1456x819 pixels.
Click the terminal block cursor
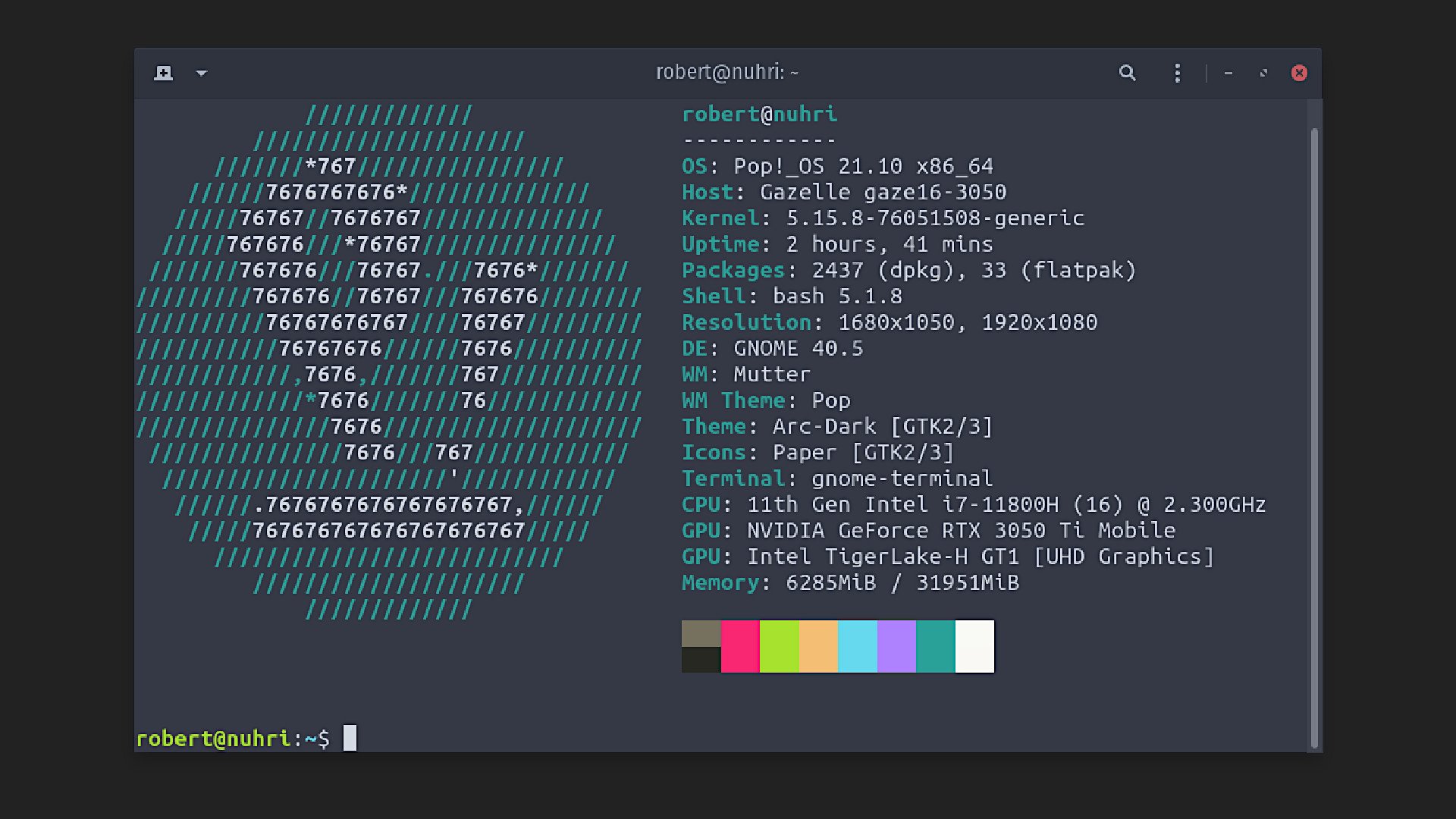(x=351, y=738)
